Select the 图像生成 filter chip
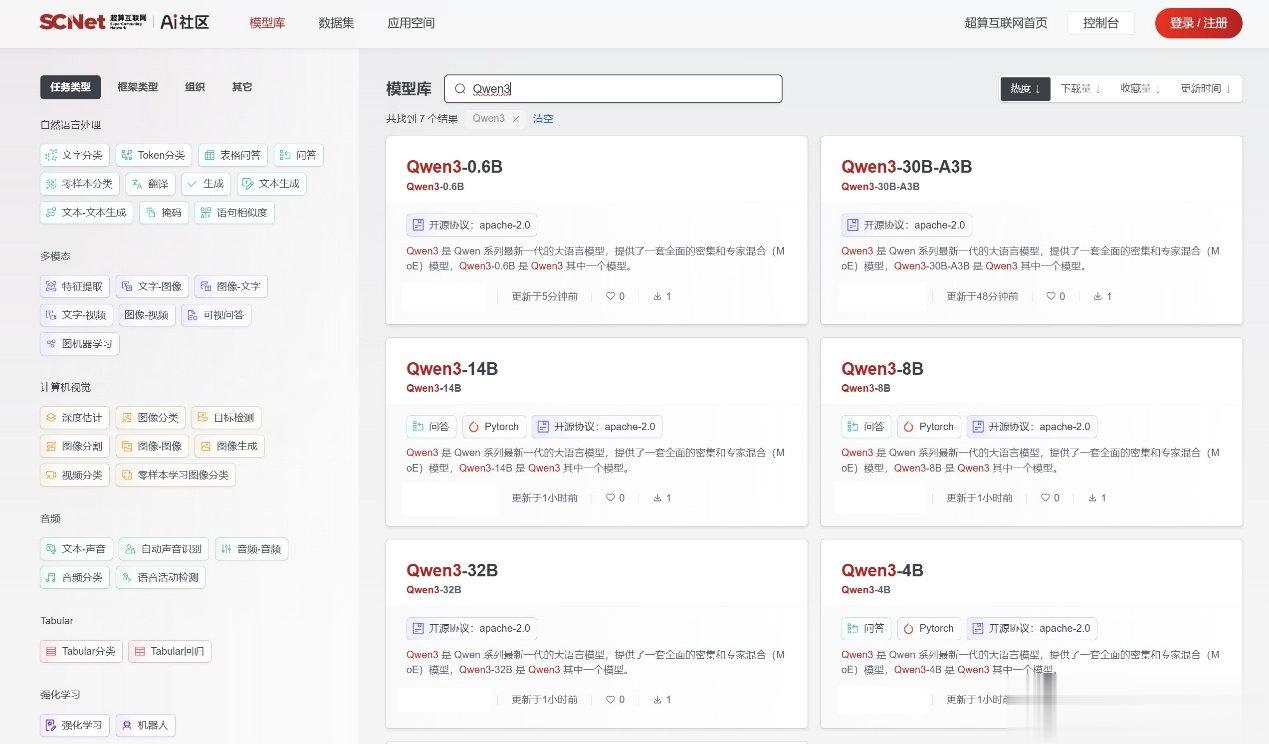Viewport: 1269px width, 744px height. [230, 446]
